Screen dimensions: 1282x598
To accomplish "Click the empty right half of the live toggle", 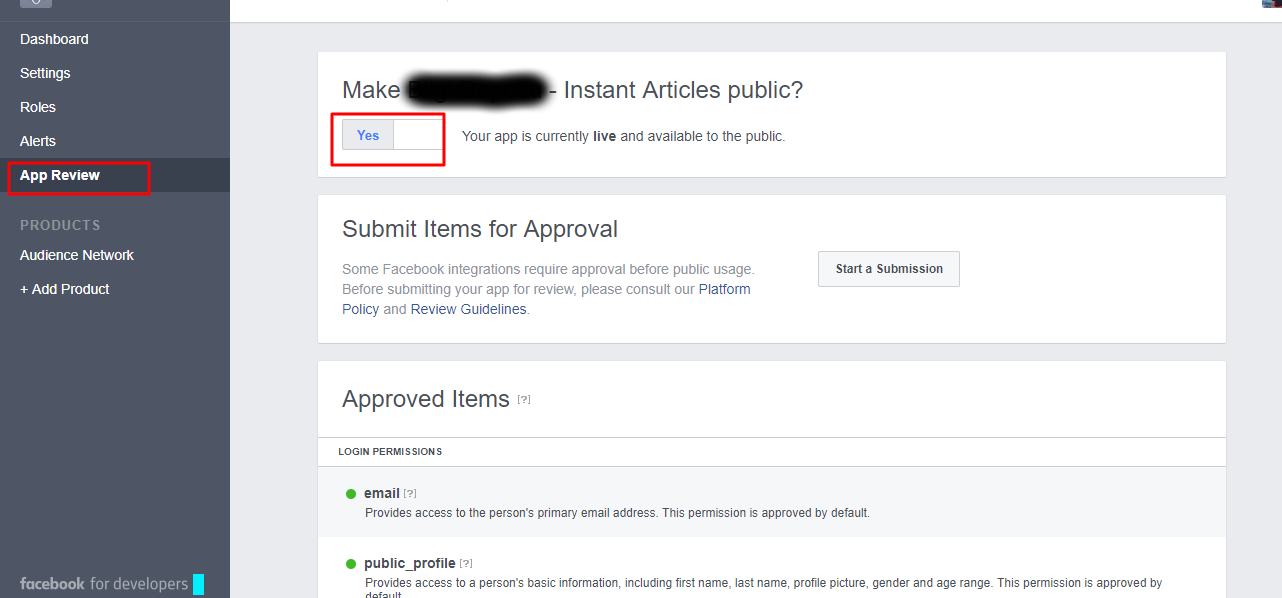I will [x=418, y=135].
